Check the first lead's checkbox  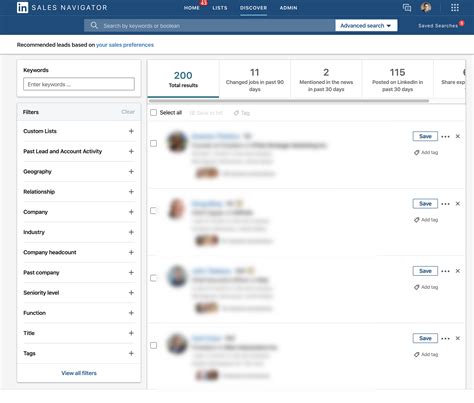(153, 143)
